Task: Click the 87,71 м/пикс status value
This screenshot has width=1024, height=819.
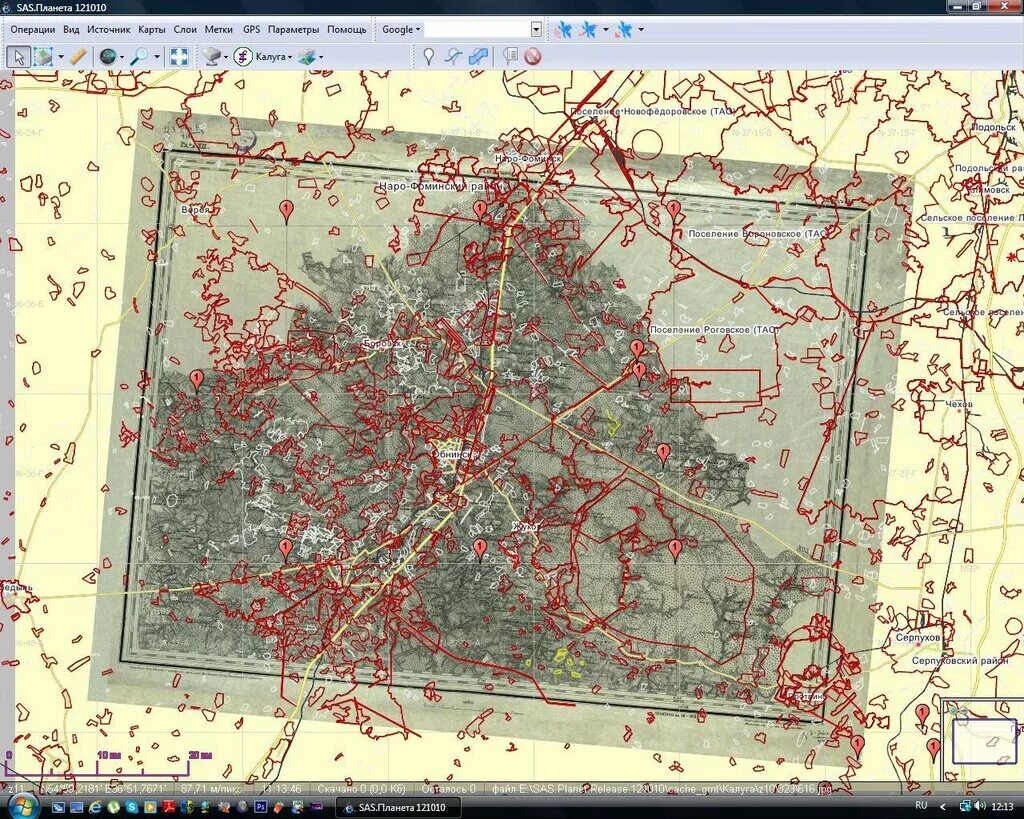Action: [210, 789]
